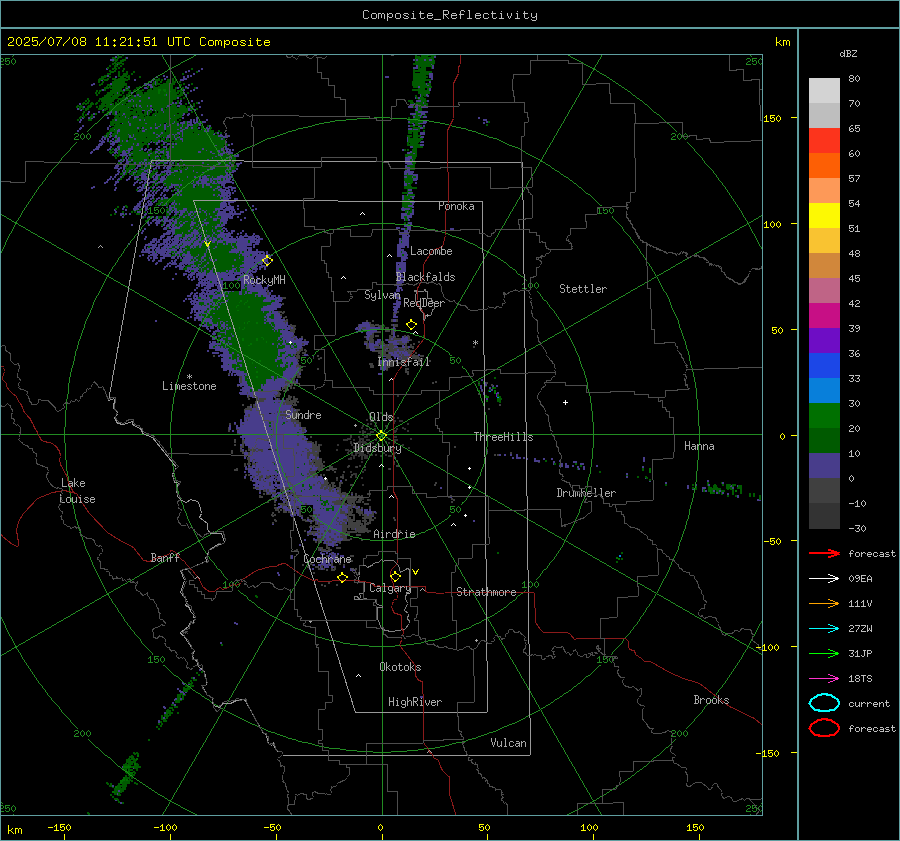Select the slate purple swatch between 10 and 0 dBZ
Viewport: 900px width, 841px height.
pos(824,466)
